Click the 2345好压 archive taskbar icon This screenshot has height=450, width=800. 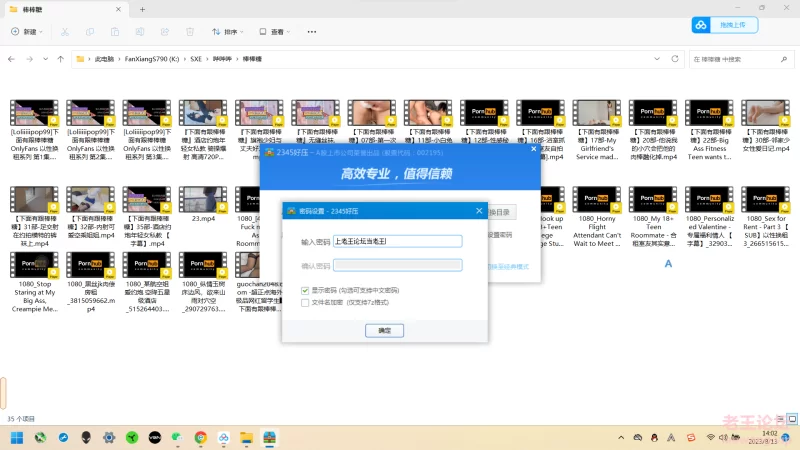point(269,437)
